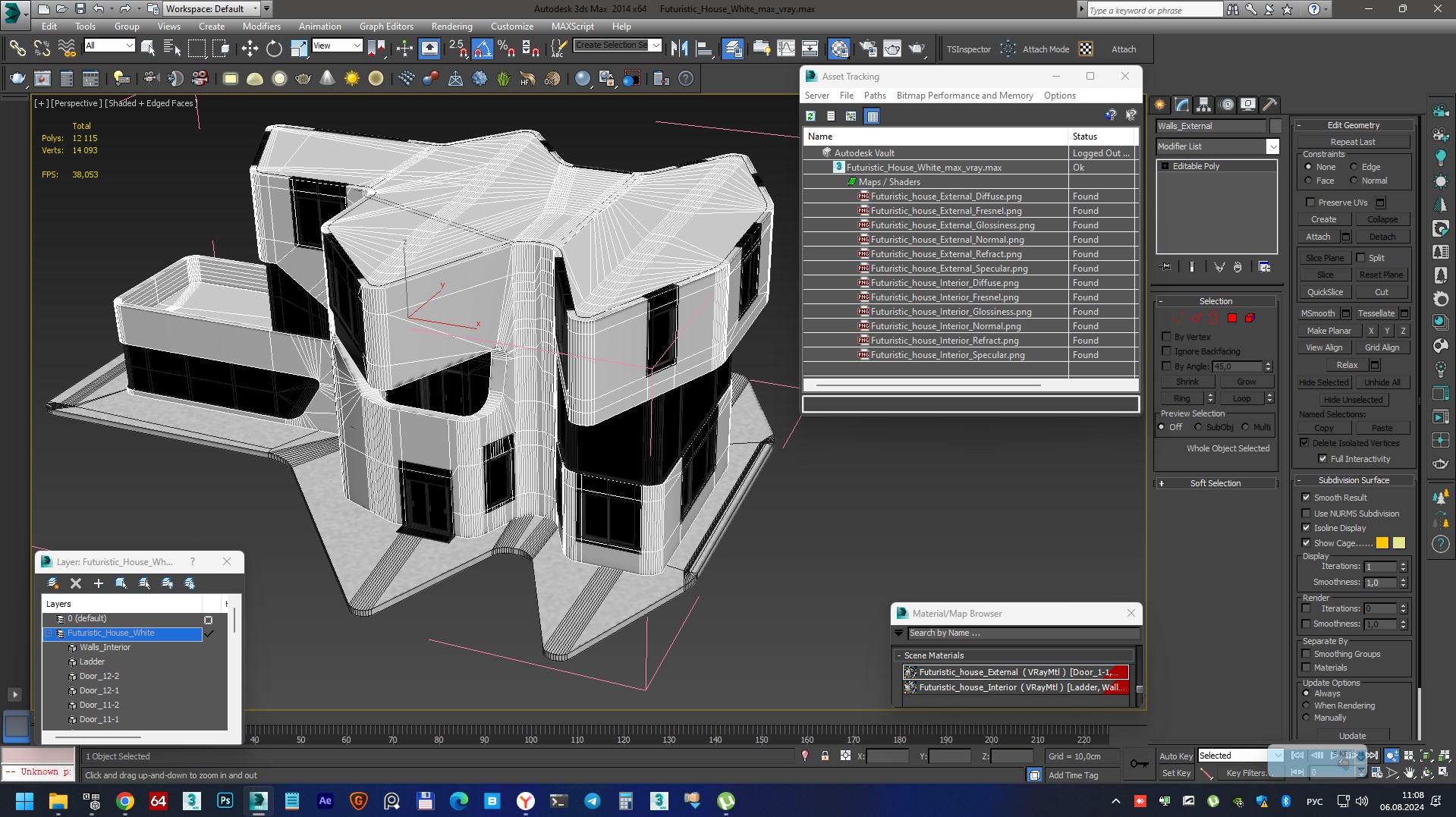Open the Motion command panel tab

point(1226,105)
